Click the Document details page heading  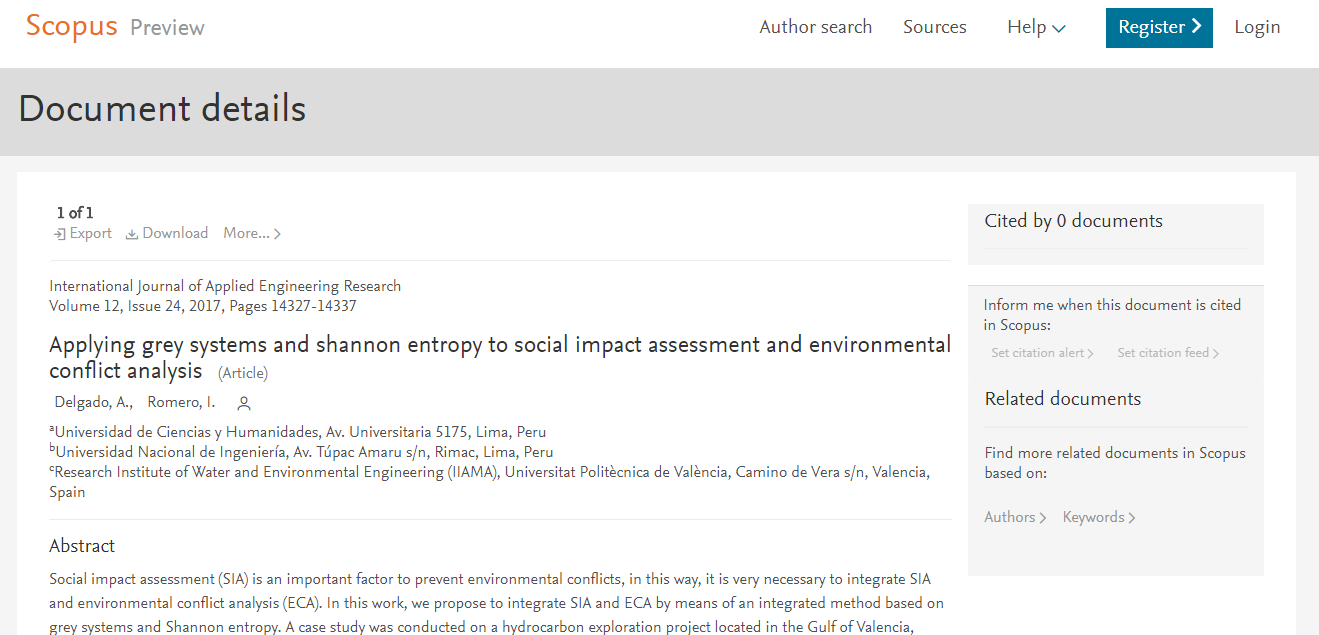(162, 109)
